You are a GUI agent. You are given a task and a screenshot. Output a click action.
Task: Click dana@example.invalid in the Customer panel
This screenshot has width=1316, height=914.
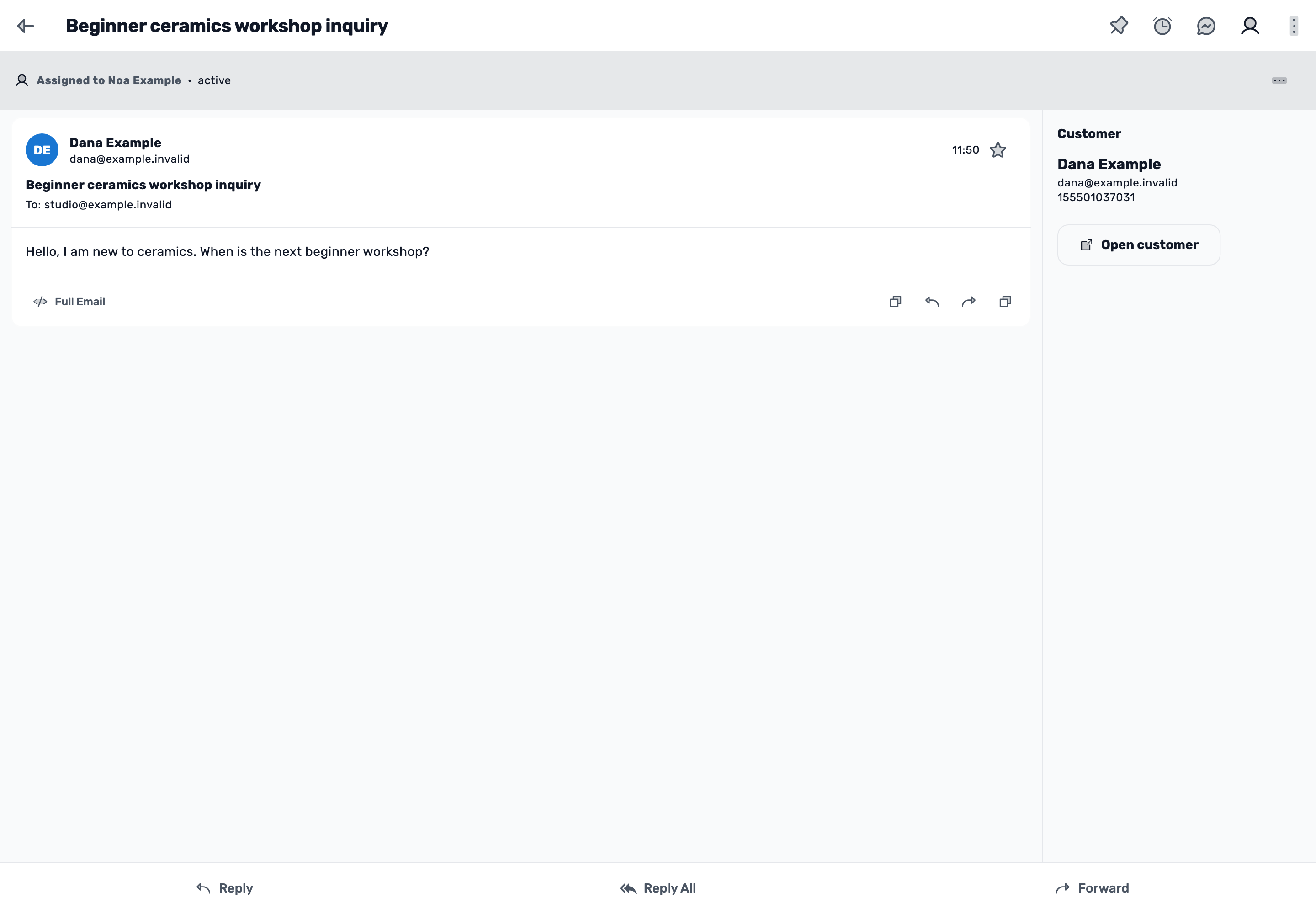[1117, 183]
